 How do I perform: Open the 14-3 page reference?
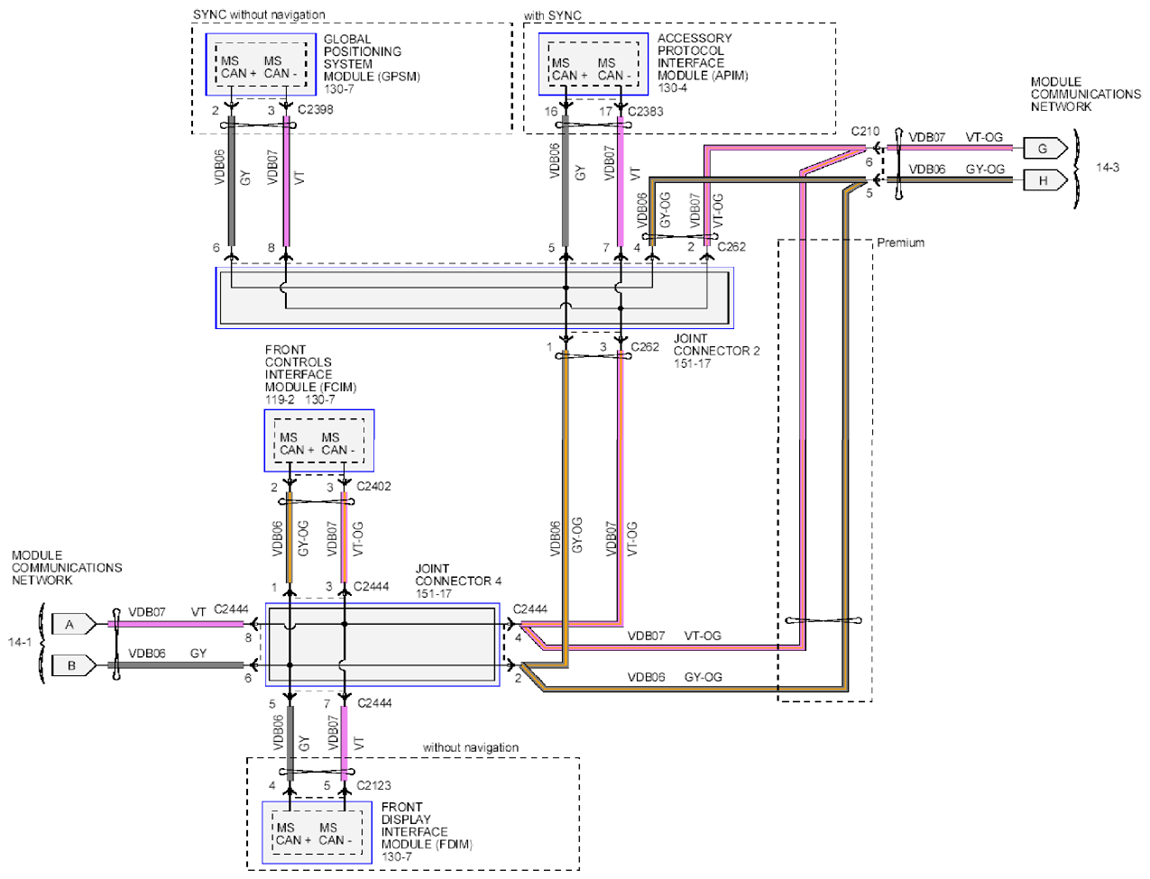pos(1109,170)
